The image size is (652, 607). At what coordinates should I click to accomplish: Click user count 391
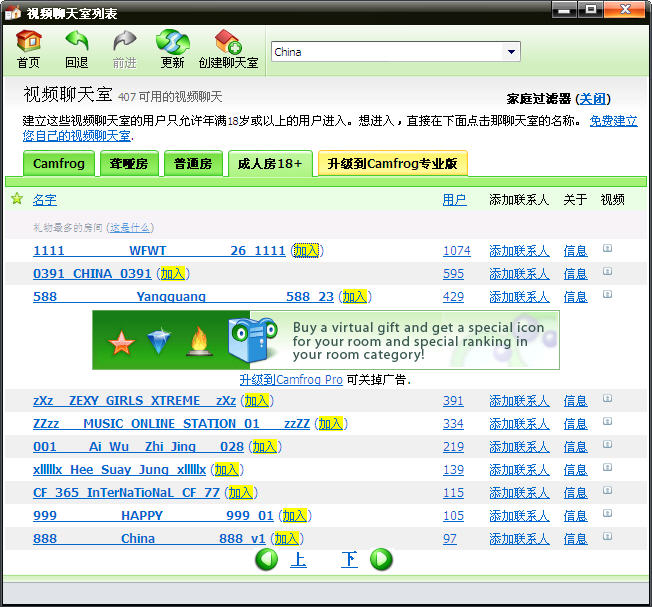pyautogui.click(x=453, y=401)
